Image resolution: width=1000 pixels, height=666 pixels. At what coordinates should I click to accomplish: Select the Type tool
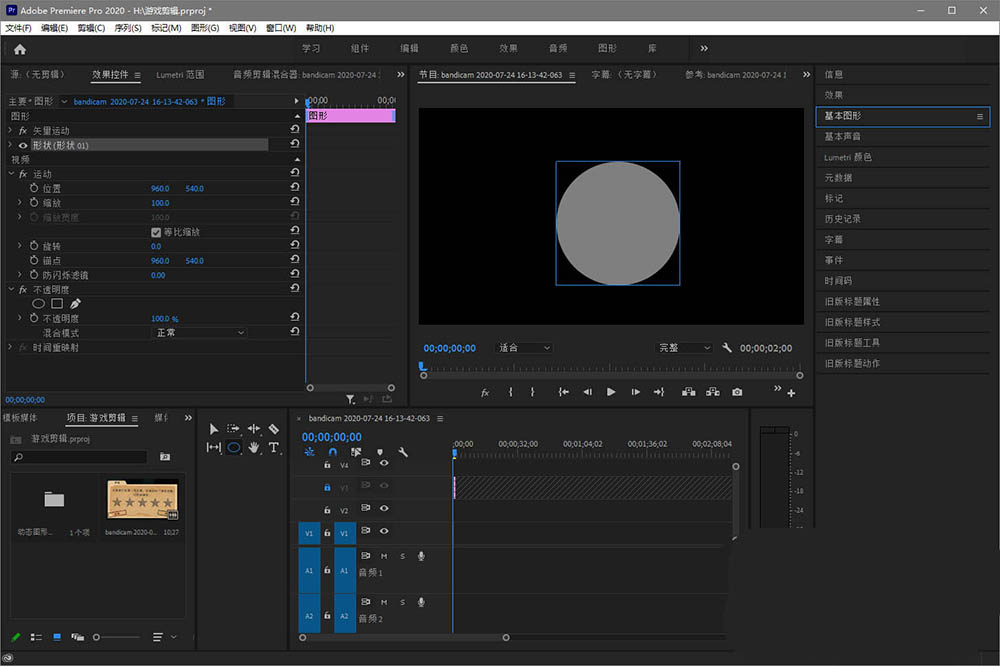coord(274,448)
